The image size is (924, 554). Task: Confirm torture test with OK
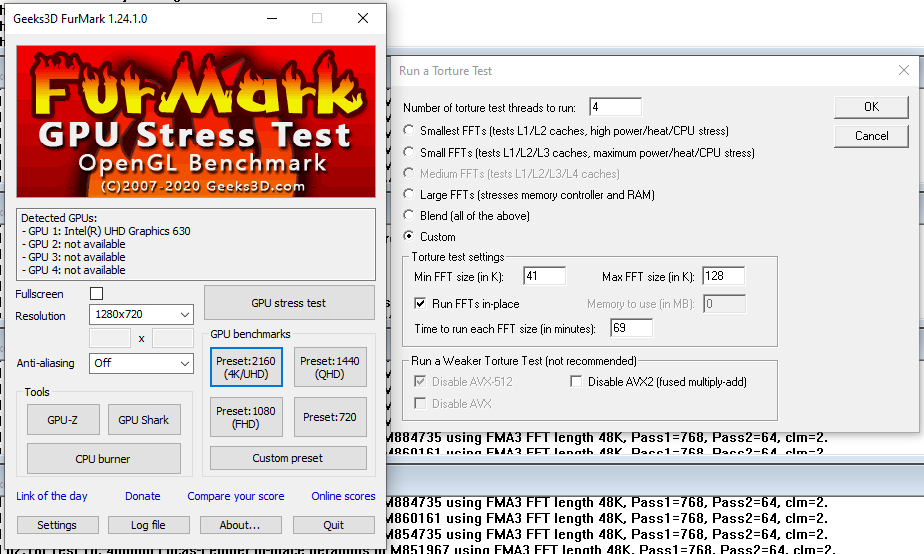click(871, 107)
